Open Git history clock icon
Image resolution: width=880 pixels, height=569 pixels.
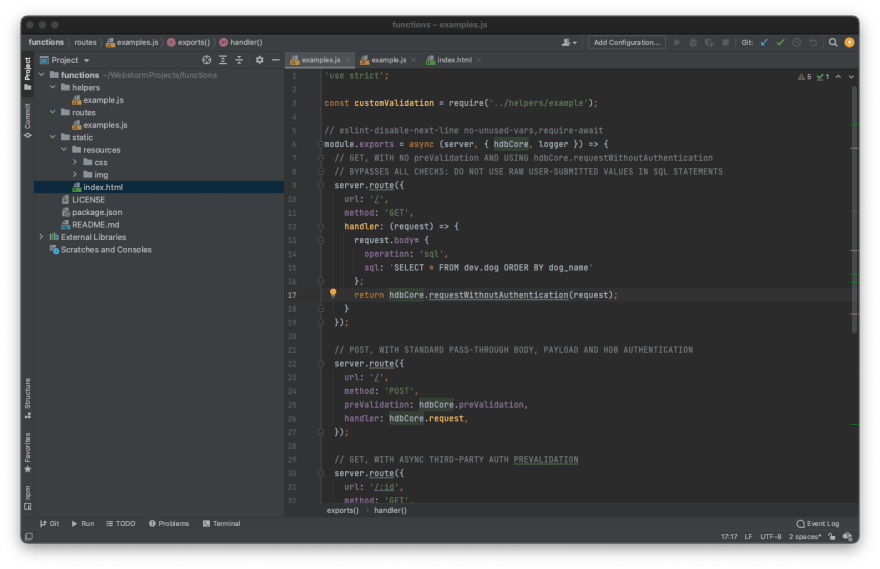pos(796,43)
